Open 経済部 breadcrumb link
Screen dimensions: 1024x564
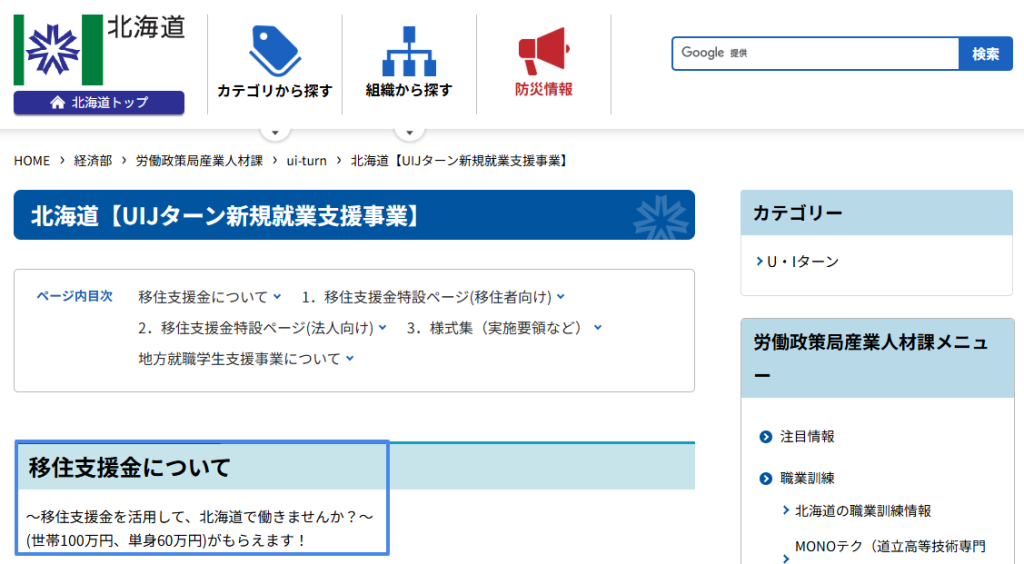coord(93,161)
